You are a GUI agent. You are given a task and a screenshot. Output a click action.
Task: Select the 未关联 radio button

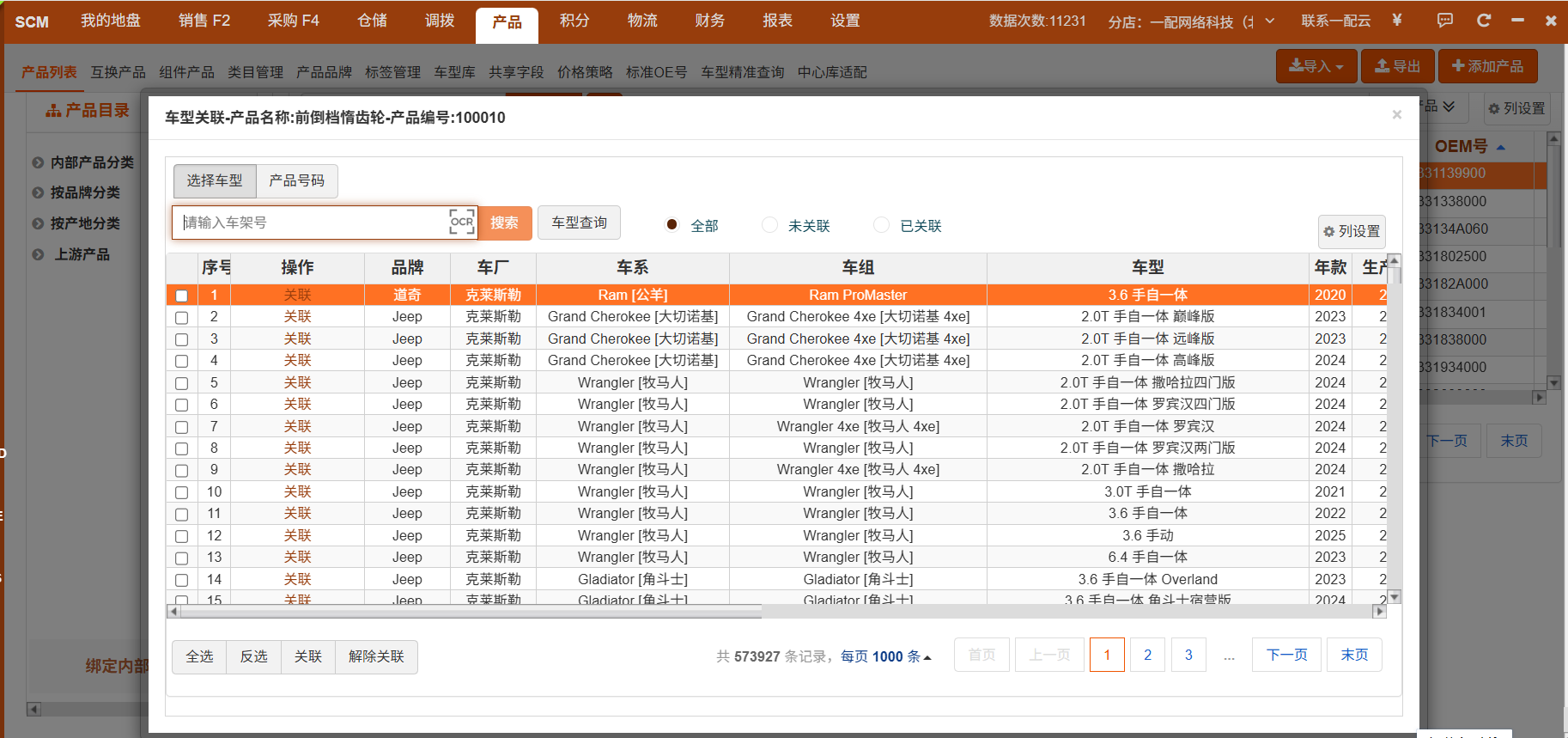(x=769, y=224)
